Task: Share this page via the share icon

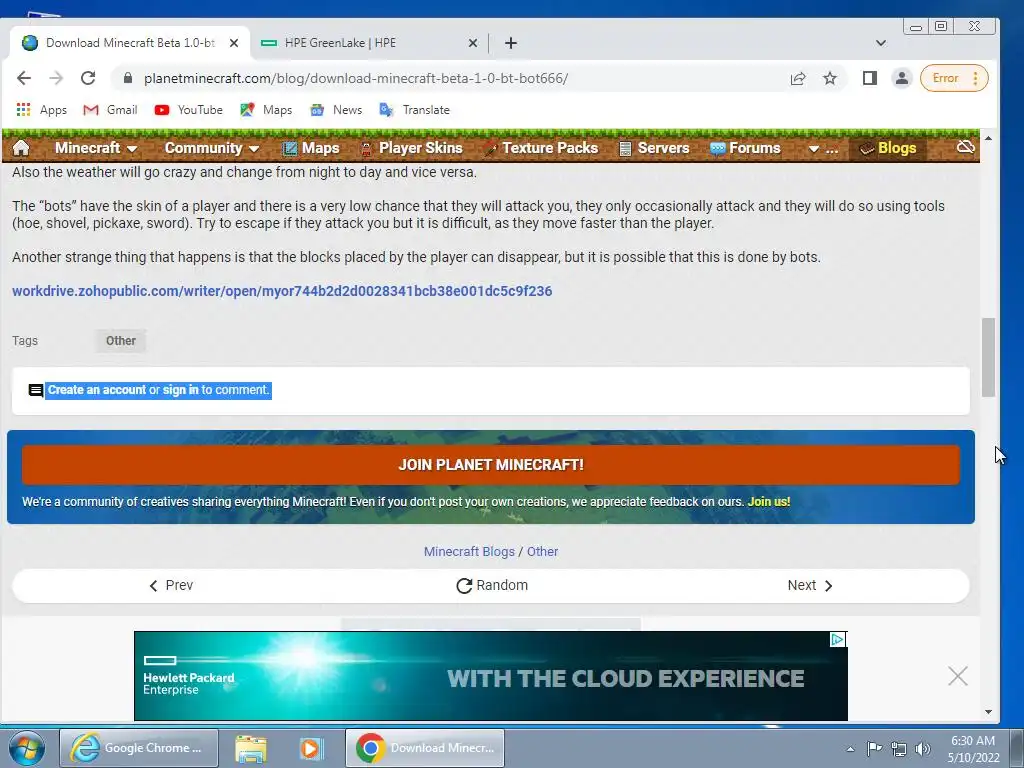Action: point(797,78)
